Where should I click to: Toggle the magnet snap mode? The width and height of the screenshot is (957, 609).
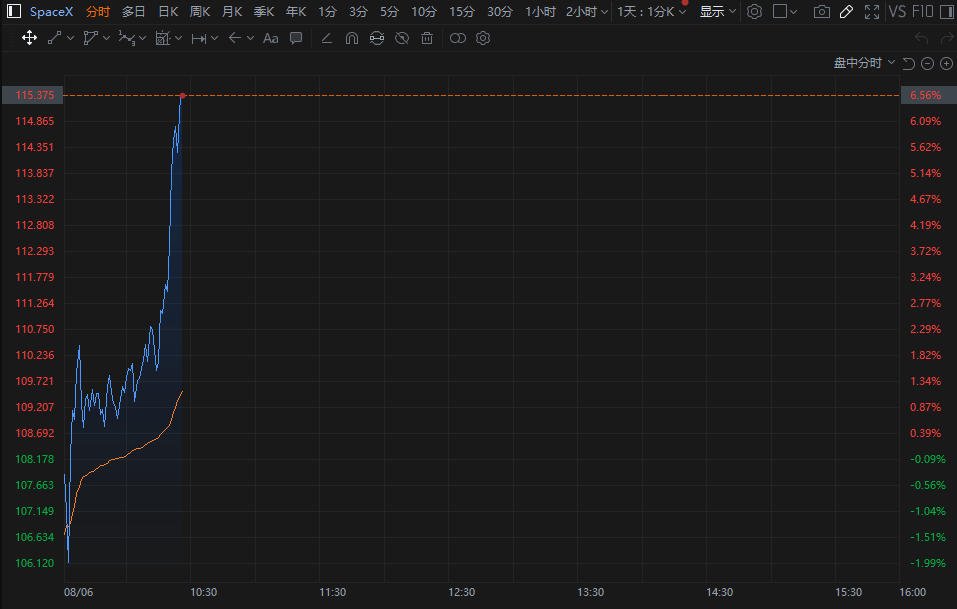pos(352,38)
